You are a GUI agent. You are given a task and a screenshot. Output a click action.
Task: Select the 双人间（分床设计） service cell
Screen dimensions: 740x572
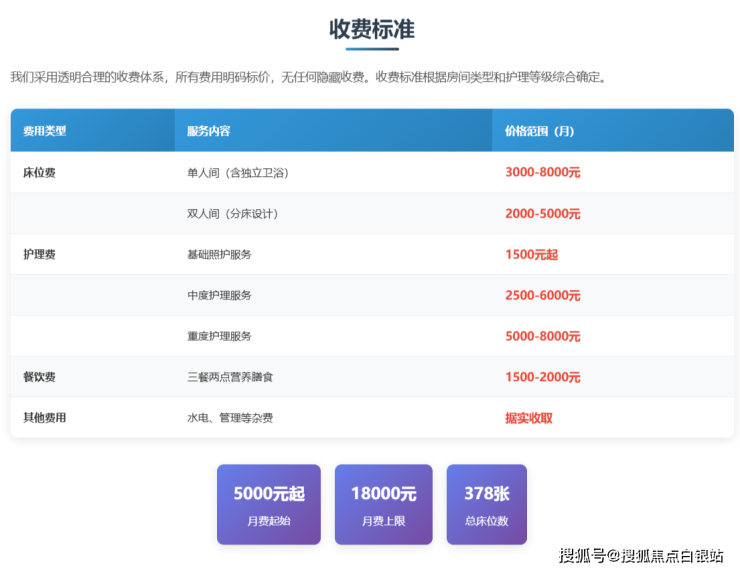pos(232,214)
